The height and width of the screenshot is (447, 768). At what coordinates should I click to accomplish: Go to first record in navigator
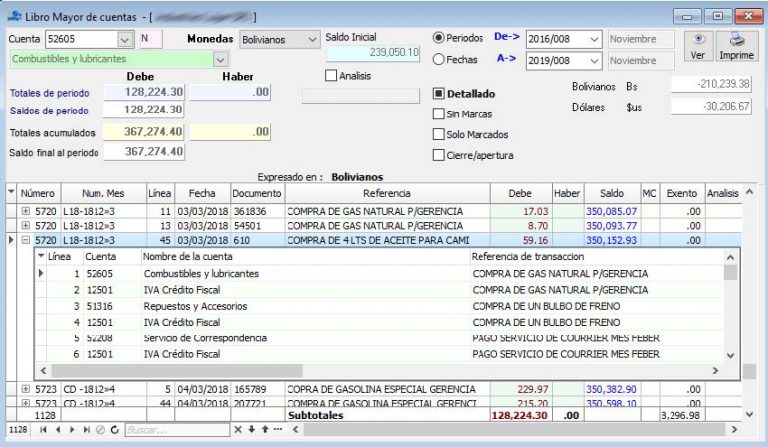[43, 429]
